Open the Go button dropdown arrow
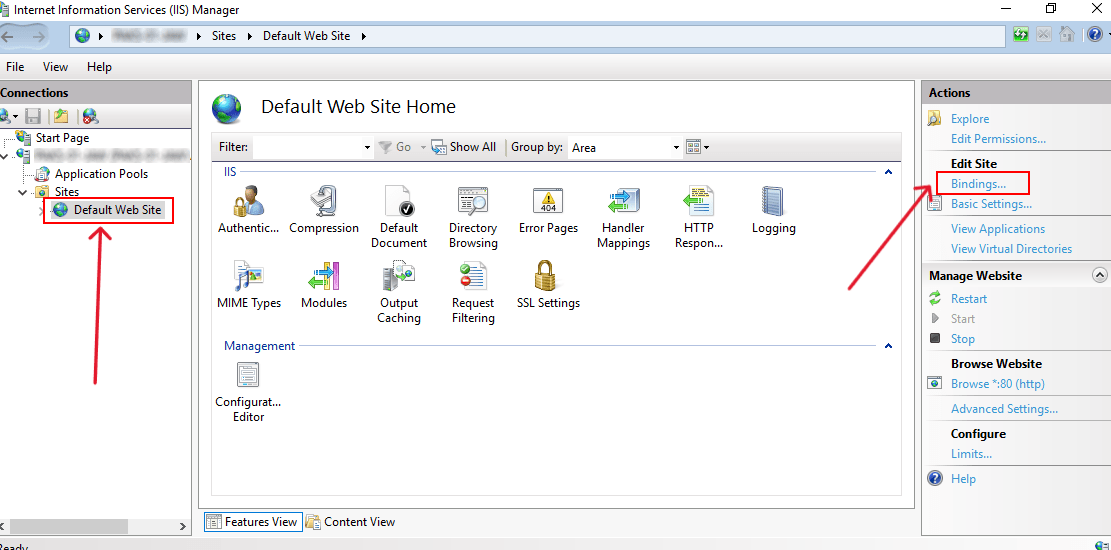 tap(423, 147)
